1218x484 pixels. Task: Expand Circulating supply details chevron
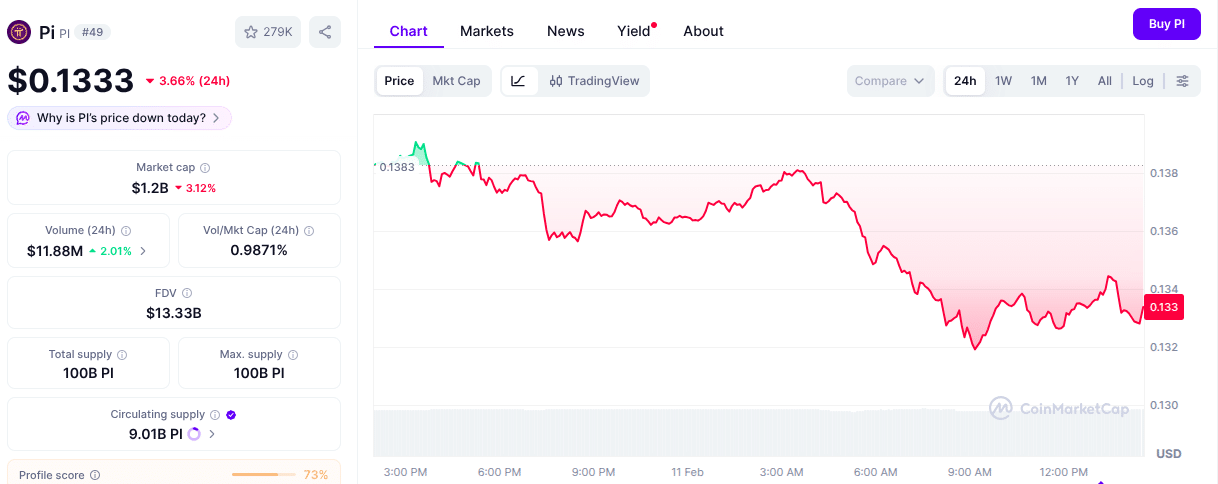point(212,434)
